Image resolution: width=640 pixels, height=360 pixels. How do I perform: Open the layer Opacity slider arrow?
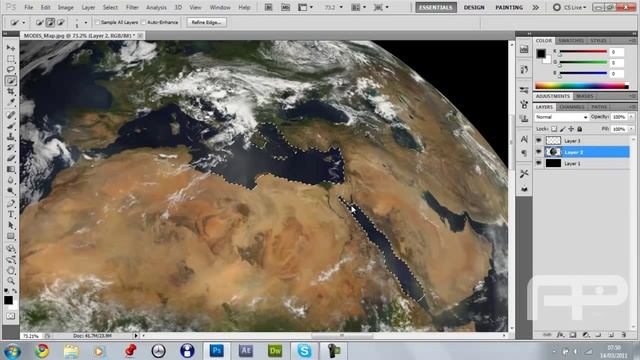coord(631,117)
